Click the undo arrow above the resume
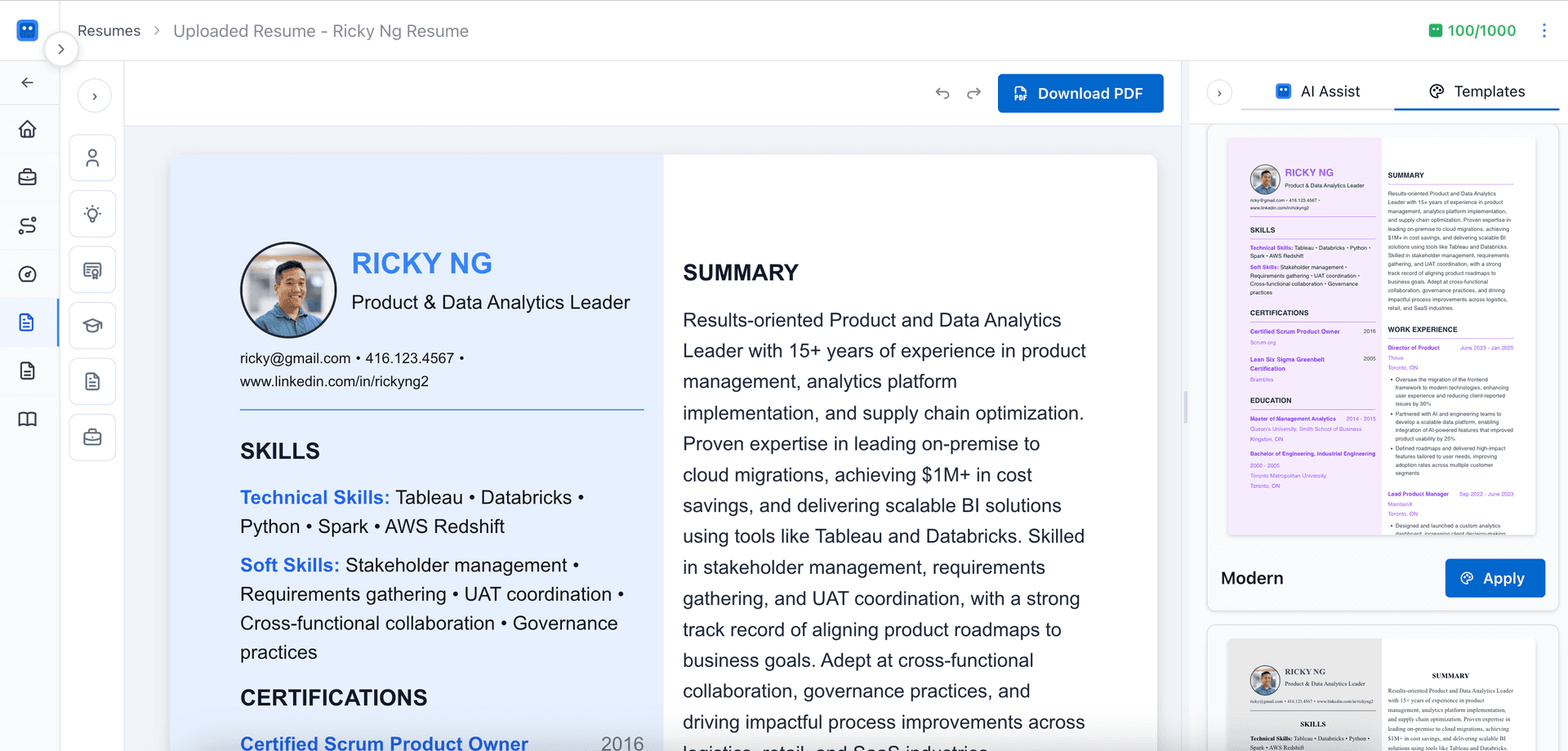This screenshot has height=751, width=1568. (942, 93)
